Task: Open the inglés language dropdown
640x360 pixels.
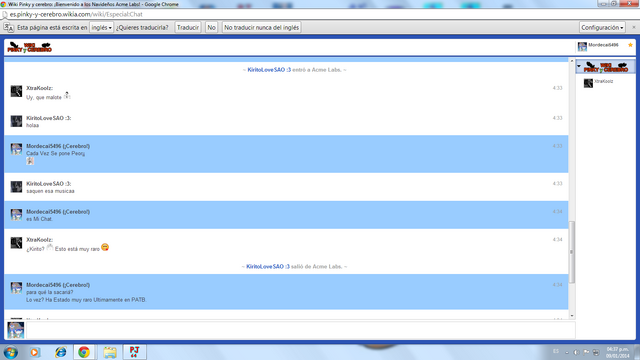Action: 101,27
